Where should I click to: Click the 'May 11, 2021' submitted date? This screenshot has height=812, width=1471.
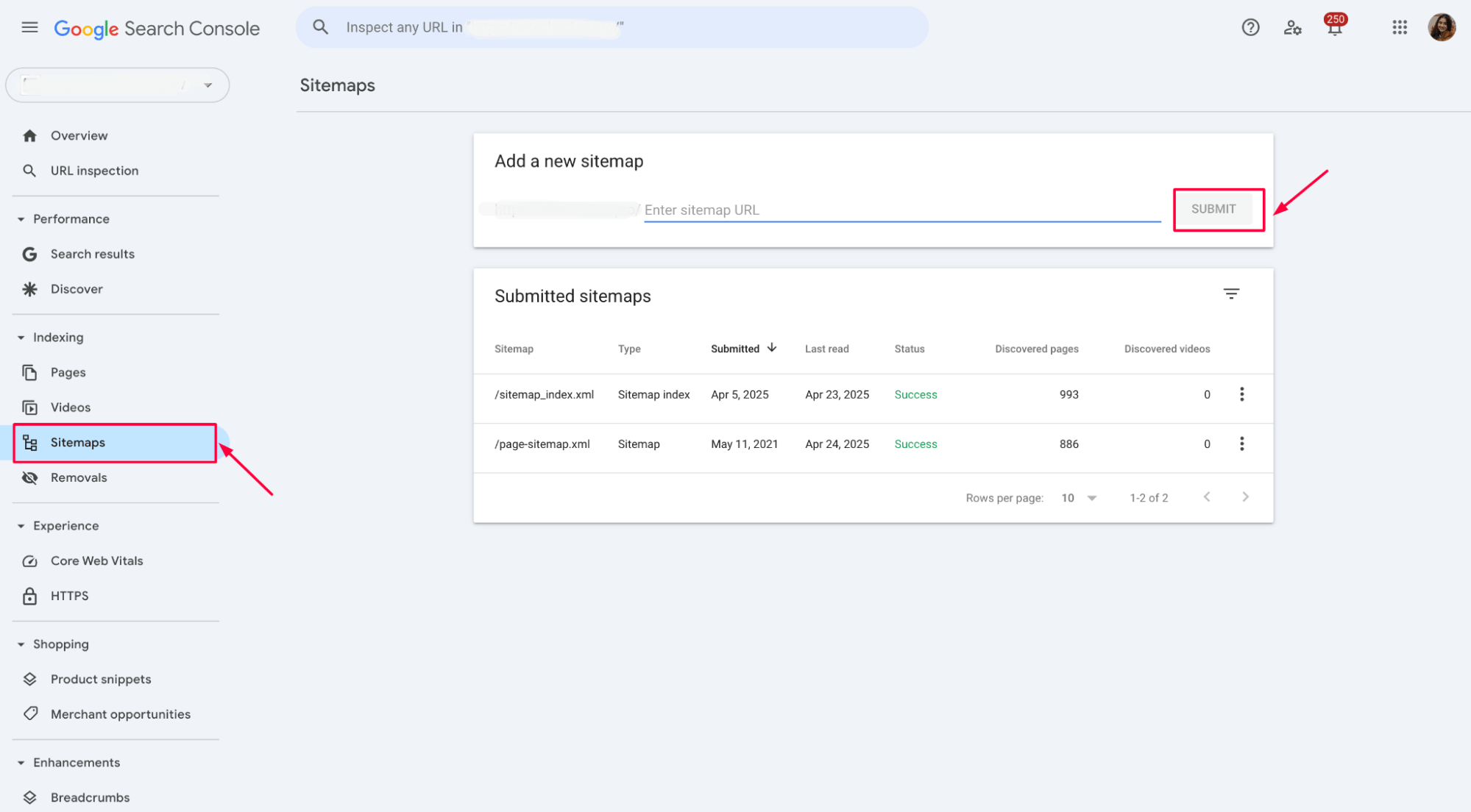(744, 444)
